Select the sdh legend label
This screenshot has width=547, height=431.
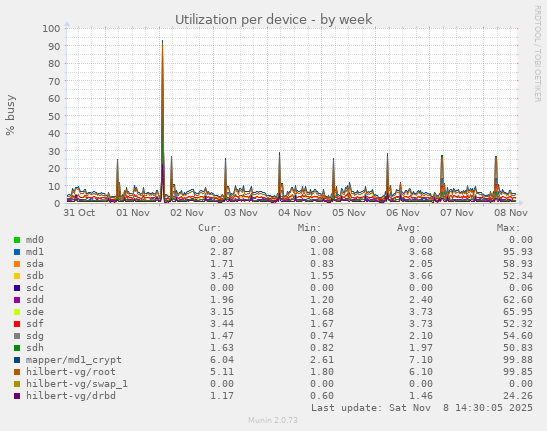point(35,348)
